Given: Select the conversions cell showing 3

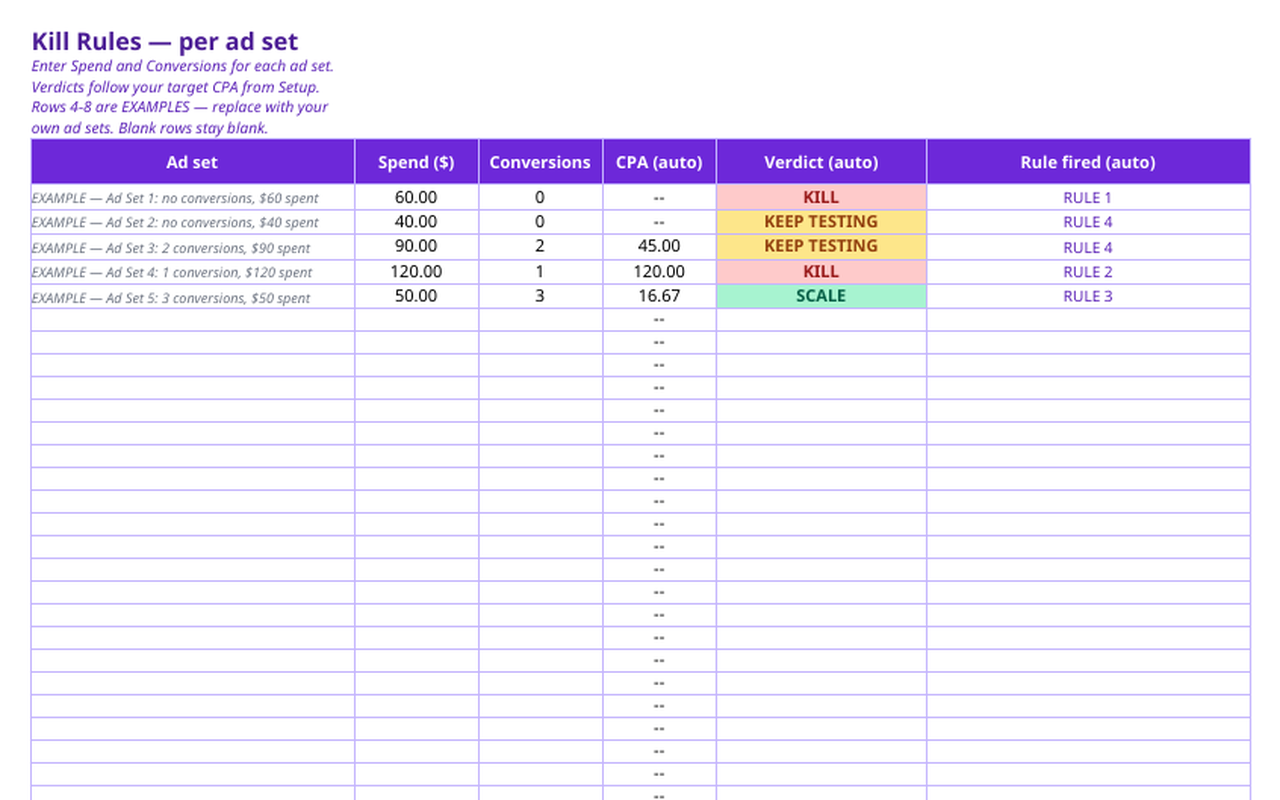Looking at the screenshot, I should pos(540,297).
